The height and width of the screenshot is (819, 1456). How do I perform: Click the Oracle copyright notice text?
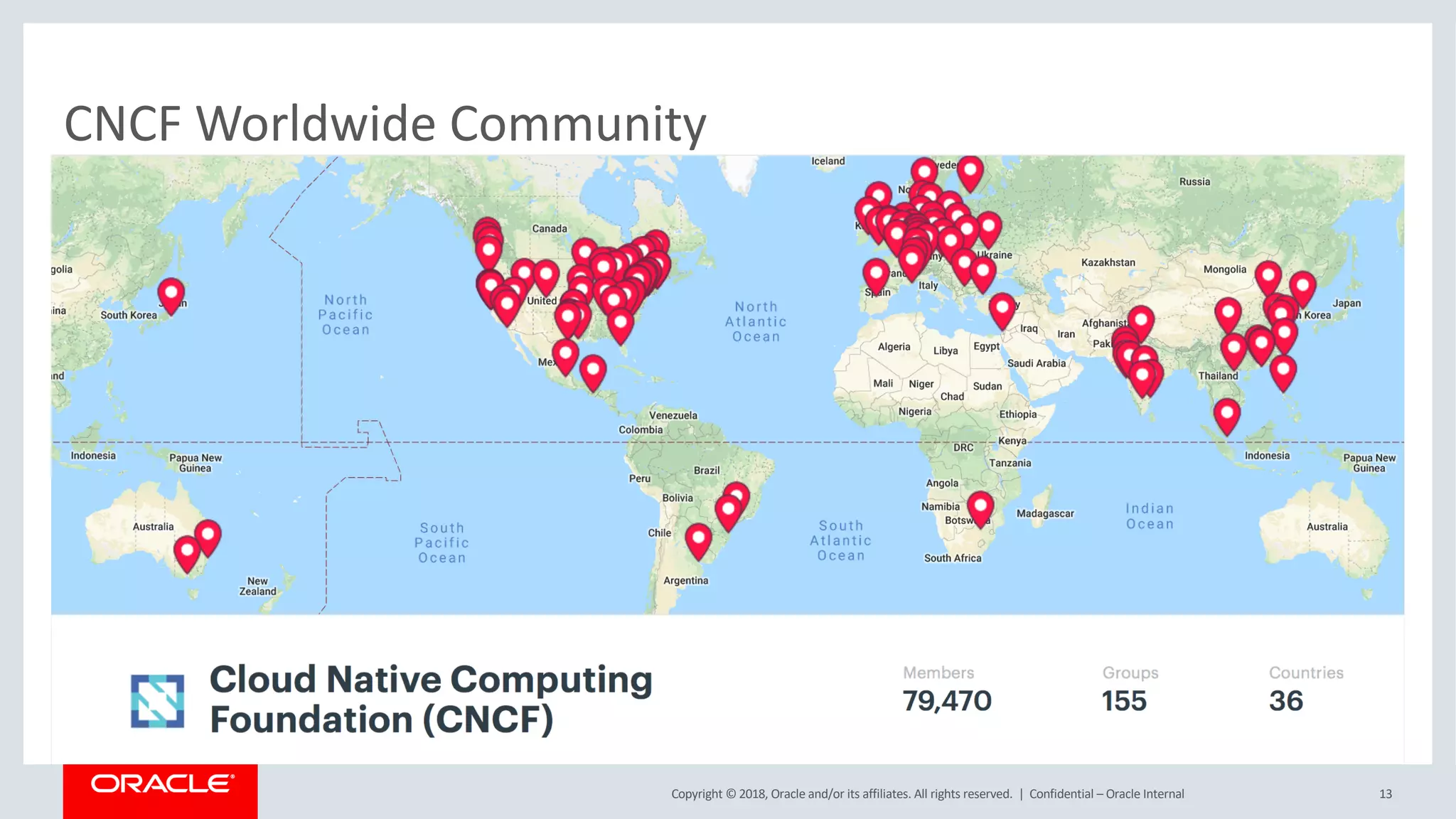(928, 794)
